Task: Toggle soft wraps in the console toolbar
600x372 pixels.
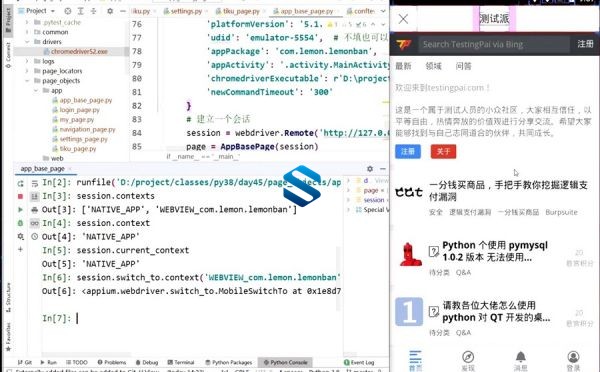Action: click(x=34, y=183)
